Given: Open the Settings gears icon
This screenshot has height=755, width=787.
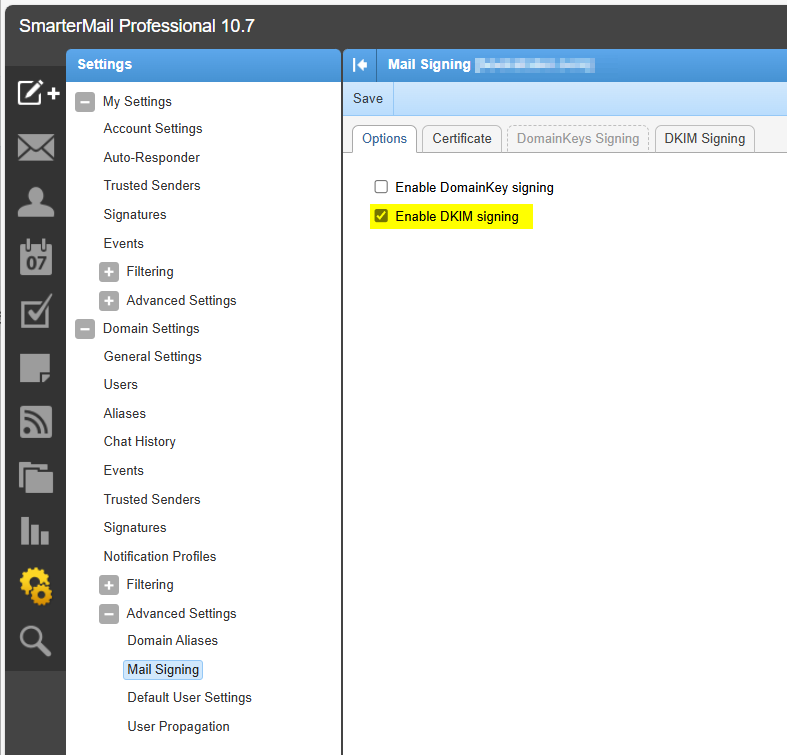Looking at the screenshot, I should [36, 586].
